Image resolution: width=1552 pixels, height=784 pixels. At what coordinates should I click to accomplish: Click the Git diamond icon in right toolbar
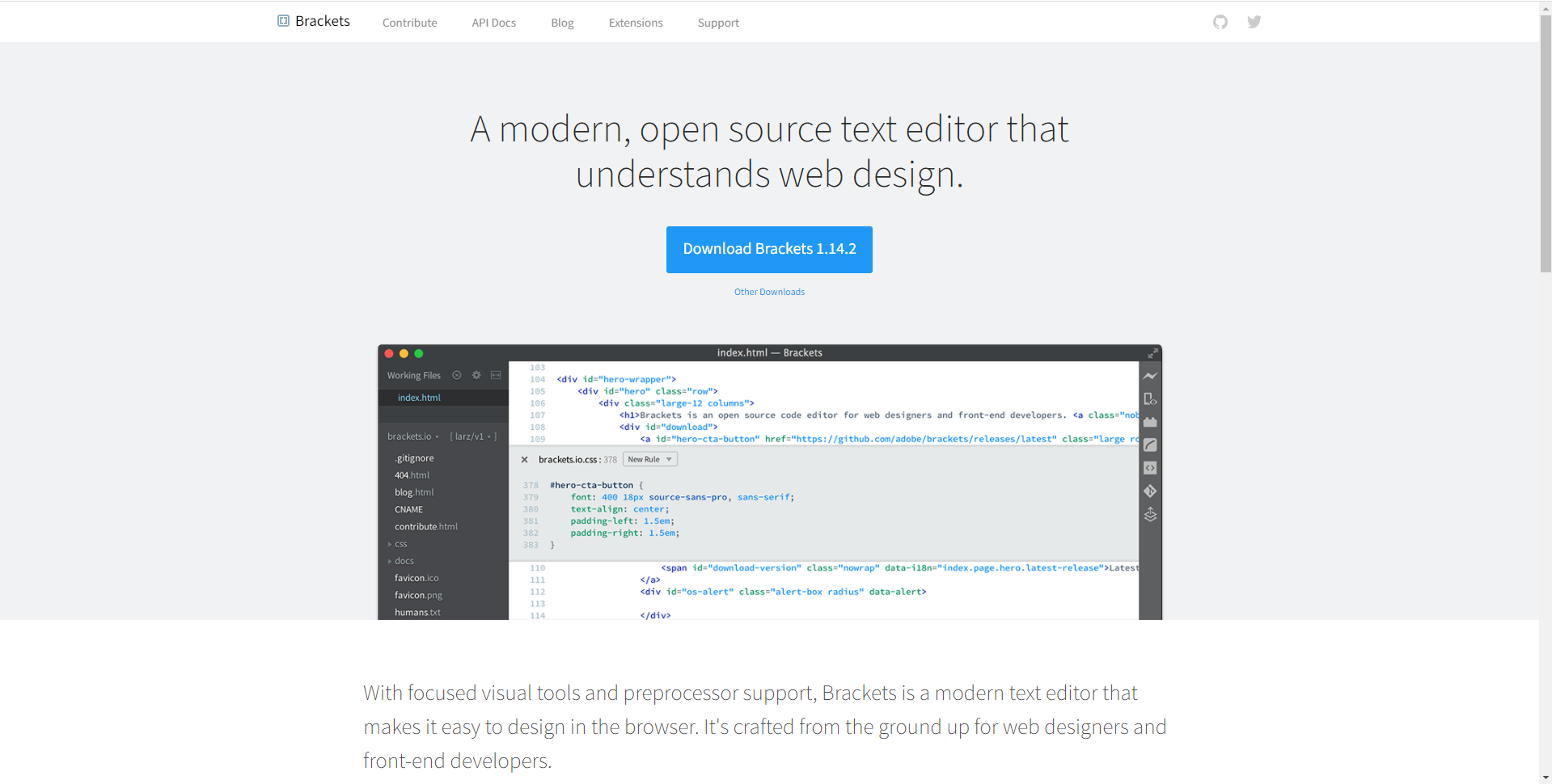pyautogui.click(x=1150, y=491)
